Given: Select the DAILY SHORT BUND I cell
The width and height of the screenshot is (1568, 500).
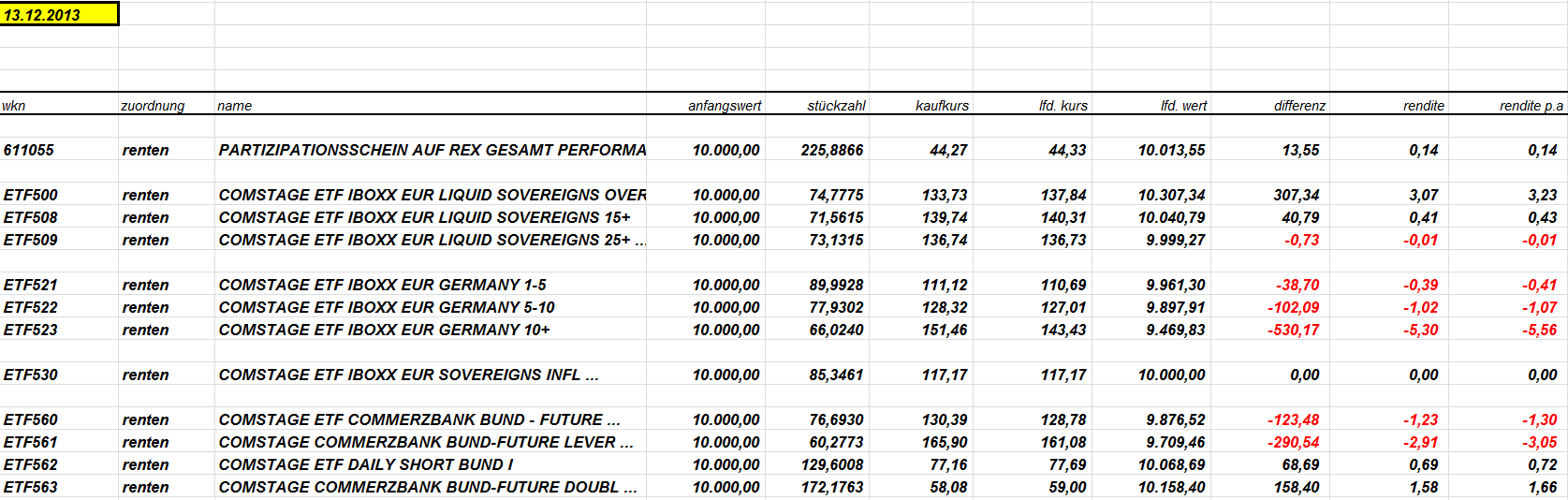Looking at the screenshot, I should [x=431, y=463].
